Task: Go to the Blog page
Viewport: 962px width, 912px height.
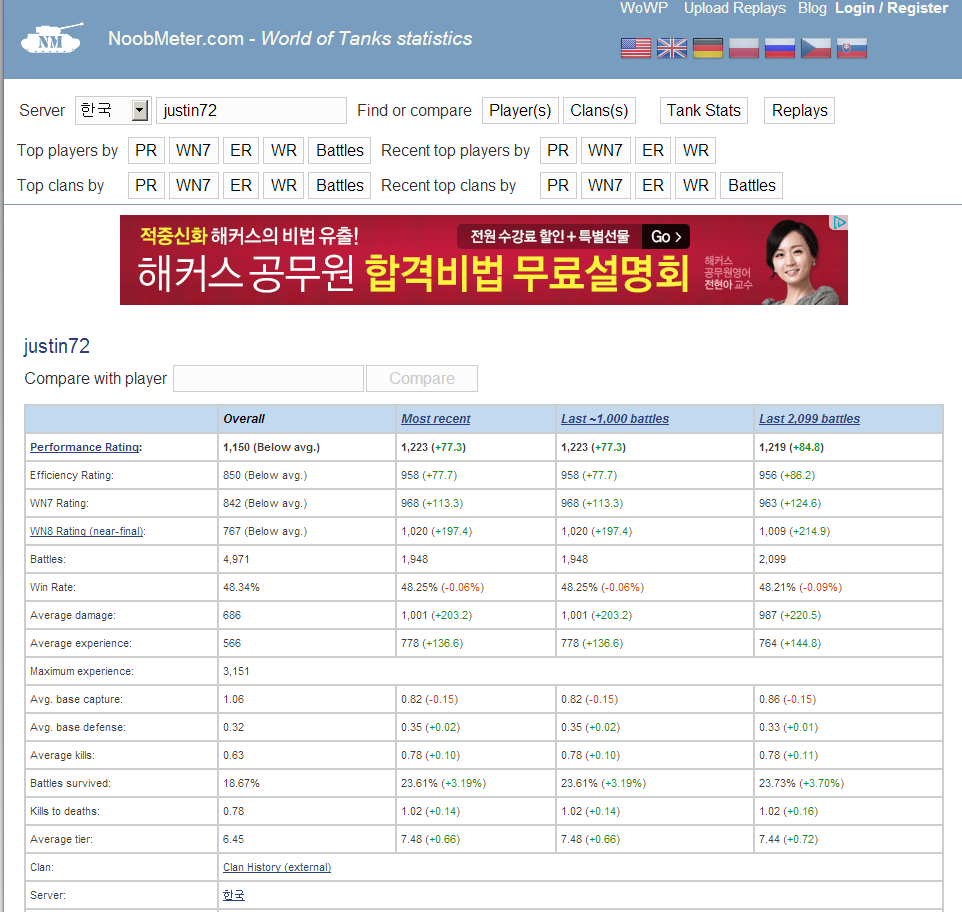Action: 812,8
